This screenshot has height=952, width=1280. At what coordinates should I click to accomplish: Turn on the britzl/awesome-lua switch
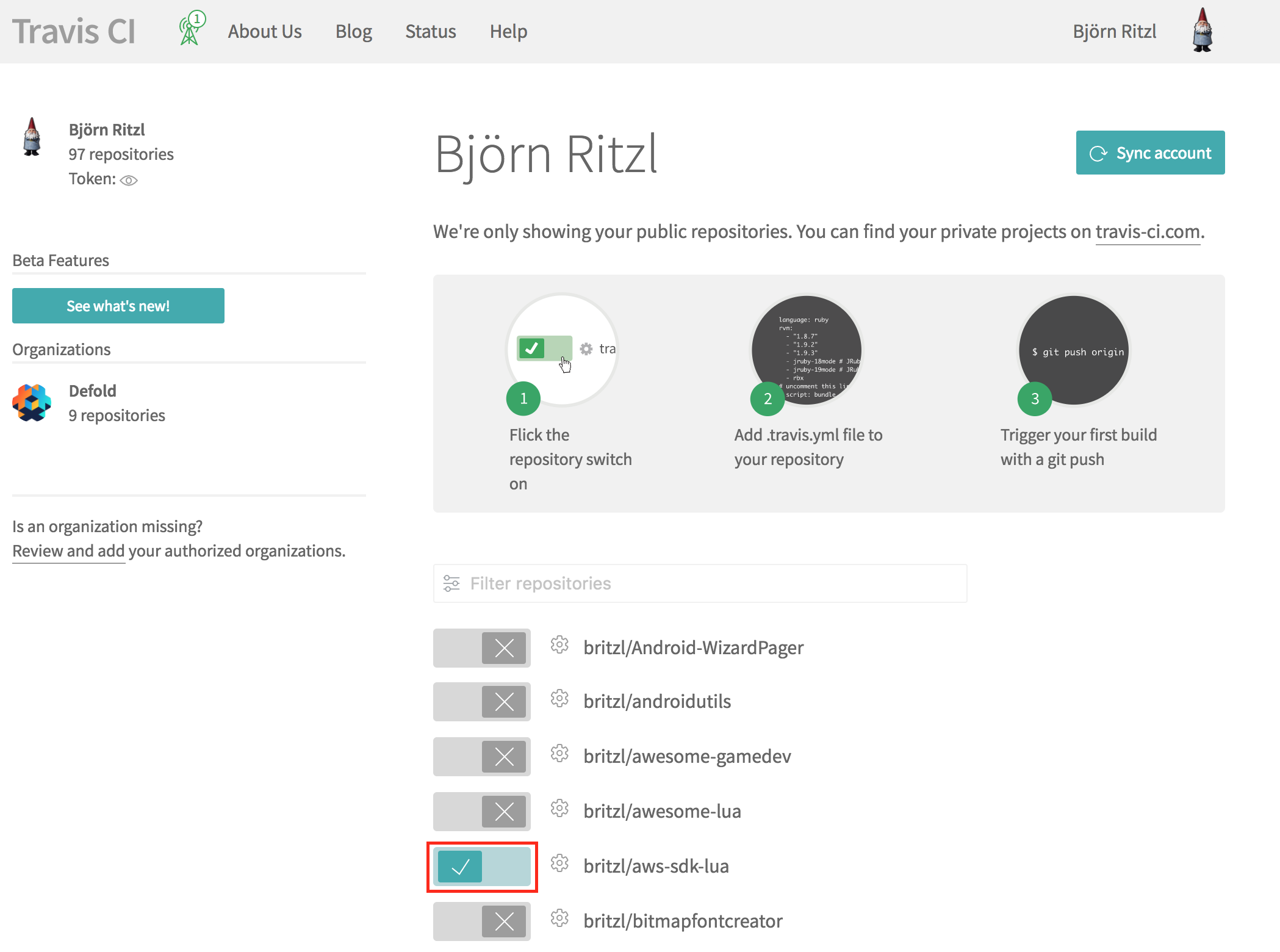[x=482, y=812]
